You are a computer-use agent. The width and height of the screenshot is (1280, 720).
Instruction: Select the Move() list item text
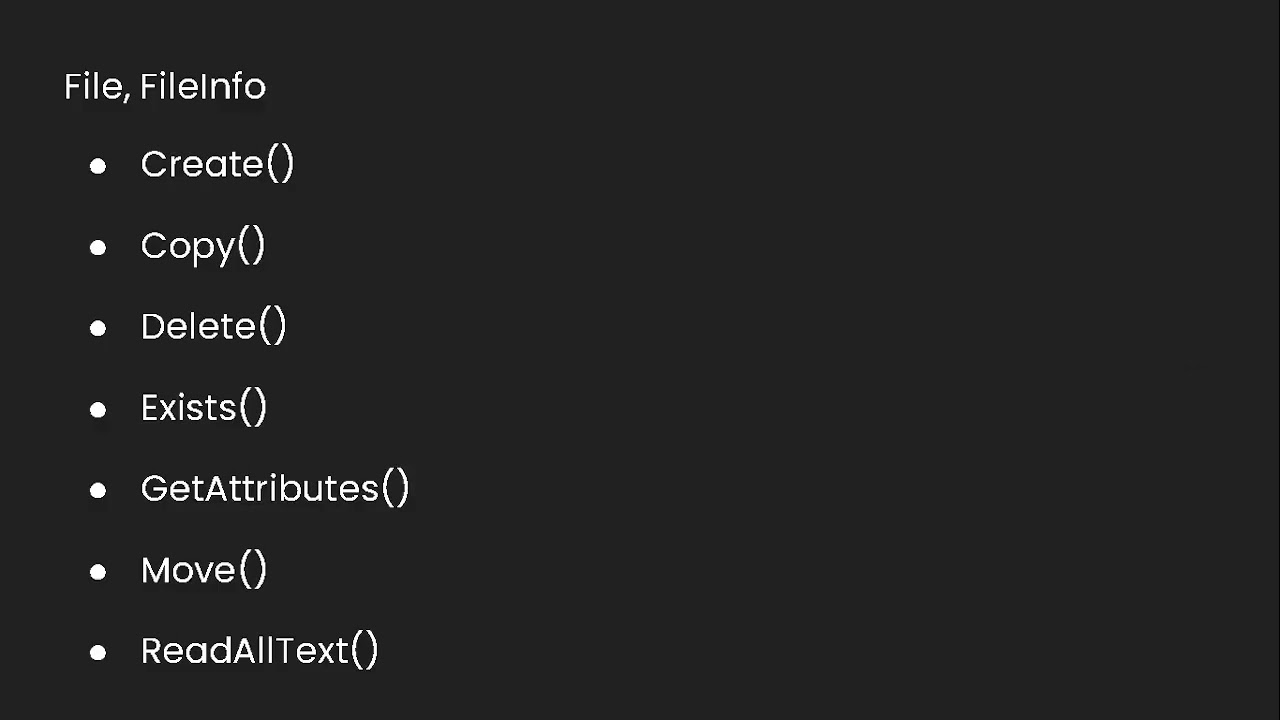coord(204,570)
